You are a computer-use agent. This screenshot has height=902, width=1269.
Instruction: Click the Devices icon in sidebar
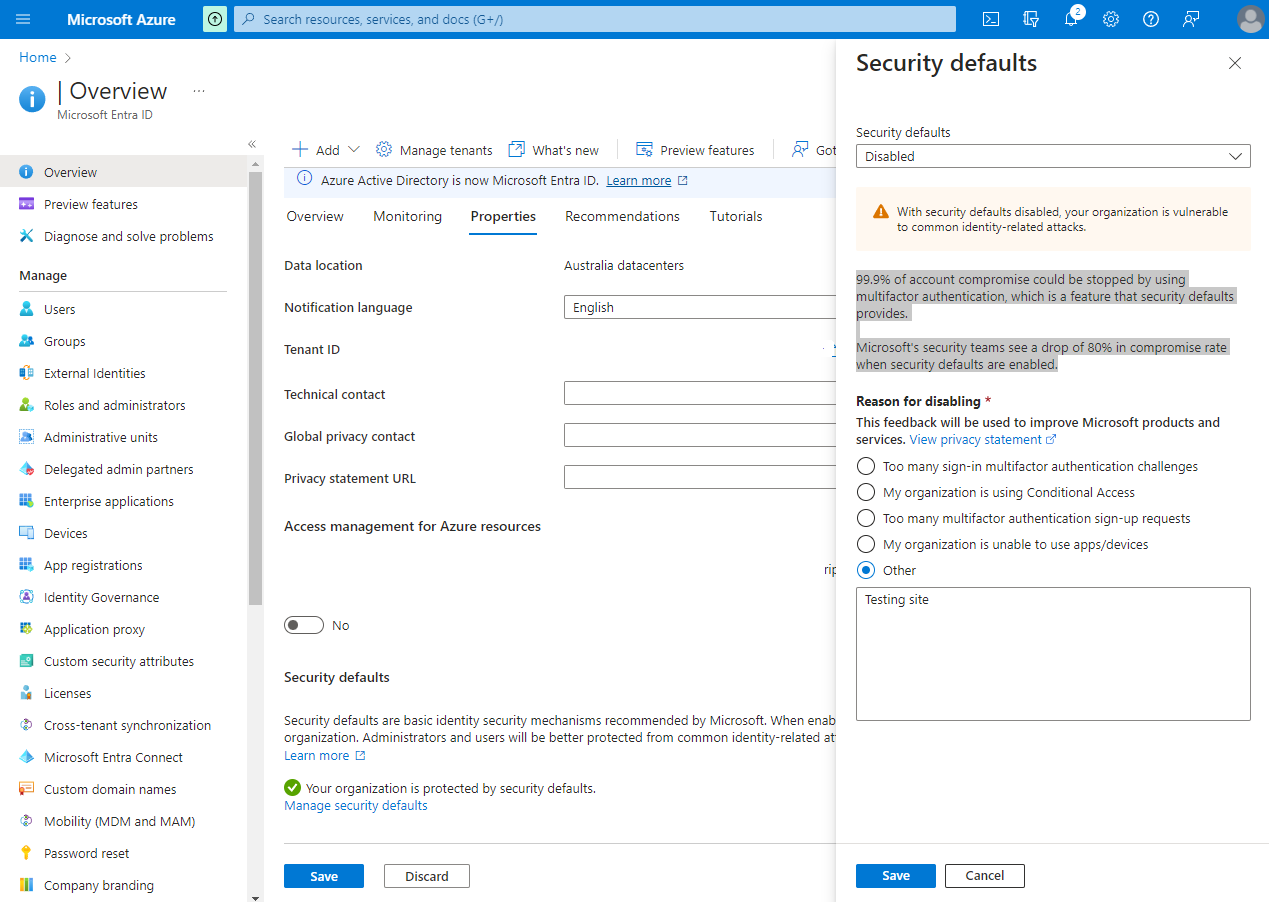[27, 533]
